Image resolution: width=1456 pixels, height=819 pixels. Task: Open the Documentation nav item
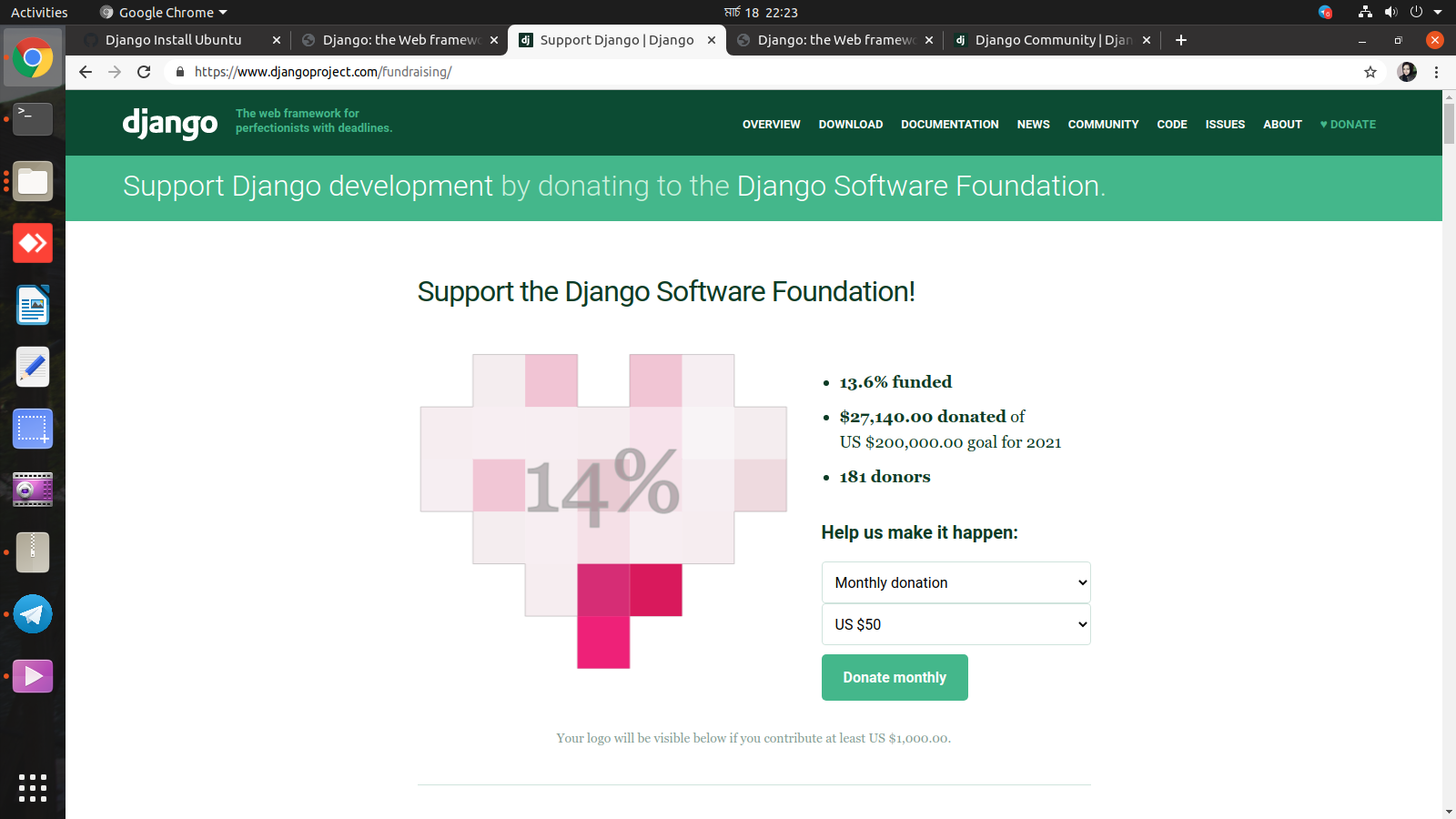click(950, 125)
